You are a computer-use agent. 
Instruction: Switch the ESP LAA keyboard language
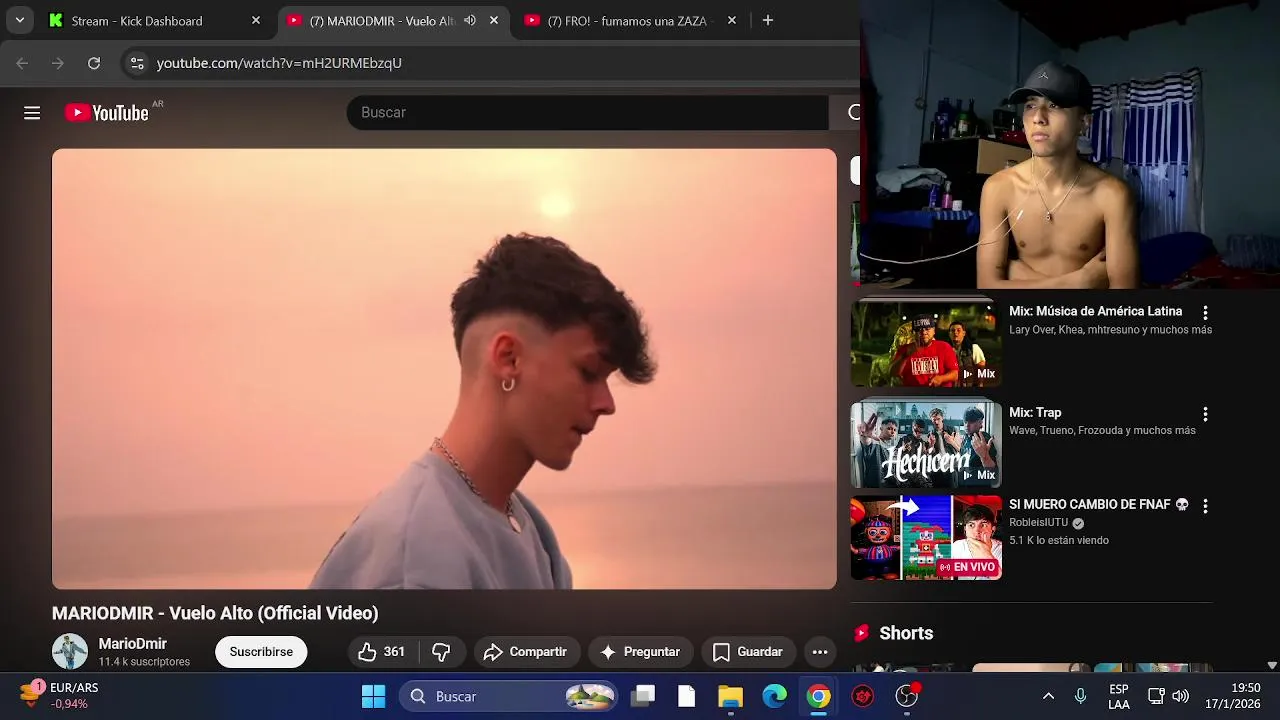(1119, 696)
